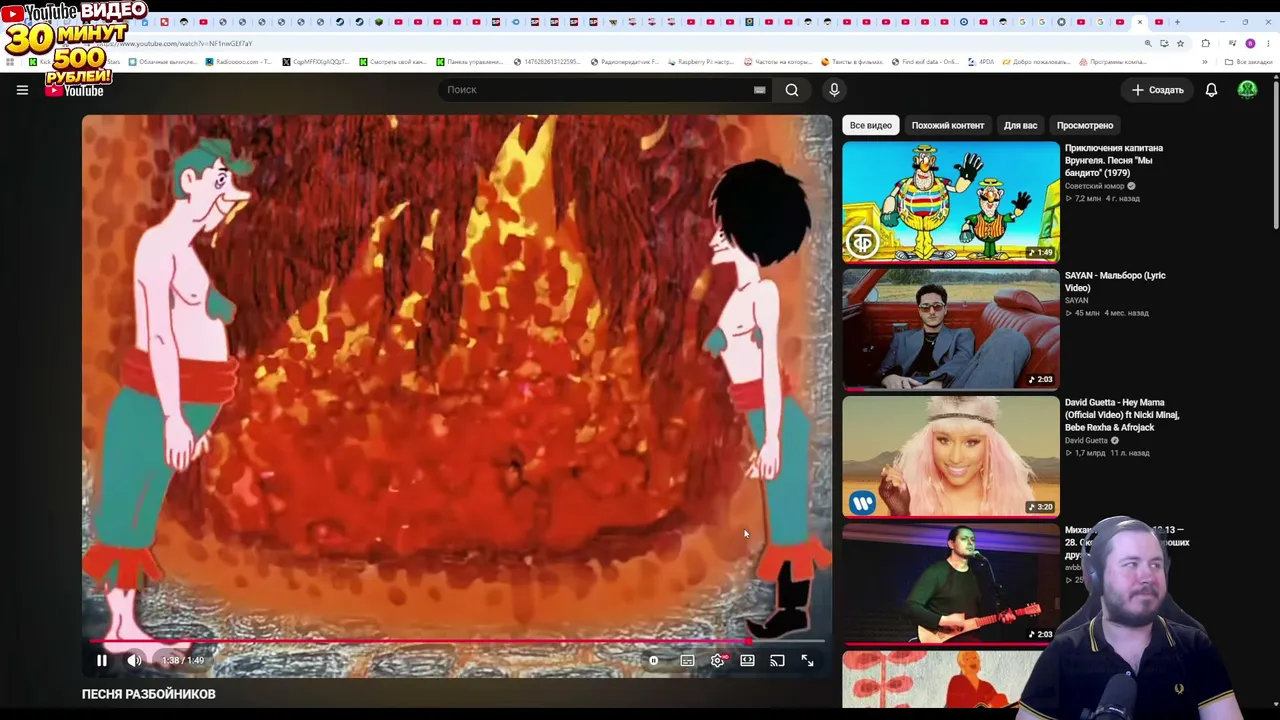Open the player settings gear
Image resolution: width=1280 pixels, height=720 pixels.
click(717, 660)
